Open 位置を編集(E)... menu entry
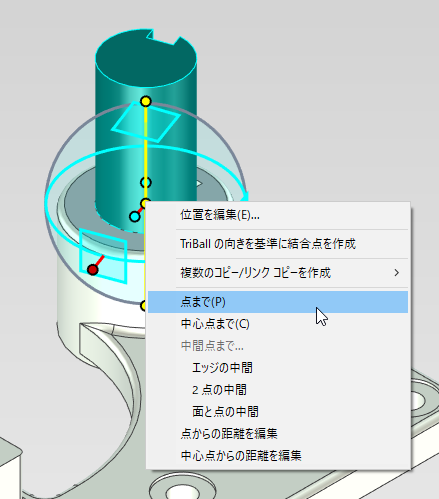The image size is (439, 499). click(278, 215)
